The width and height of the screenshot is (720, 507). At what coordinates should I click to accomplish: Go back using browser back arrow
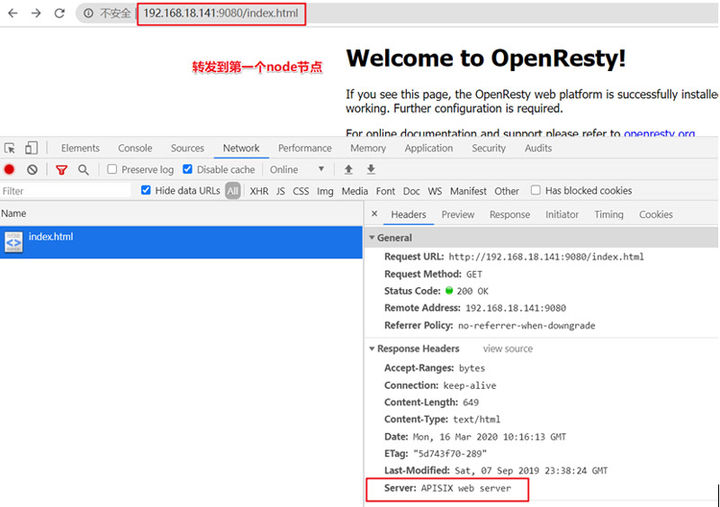click(13, 13)
